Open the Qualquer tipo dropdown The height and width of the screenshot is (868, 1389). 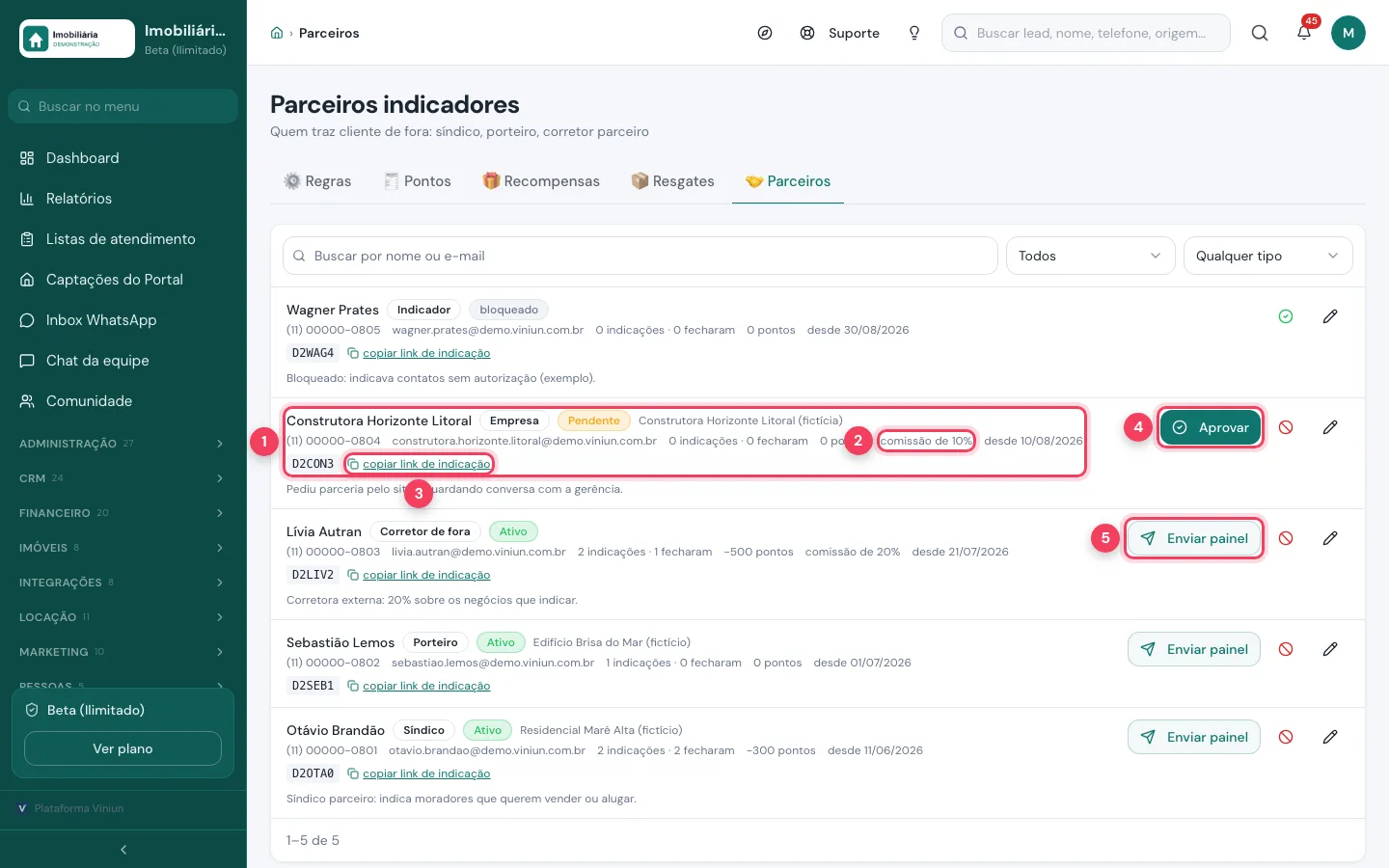click(x=1268, y=256)
